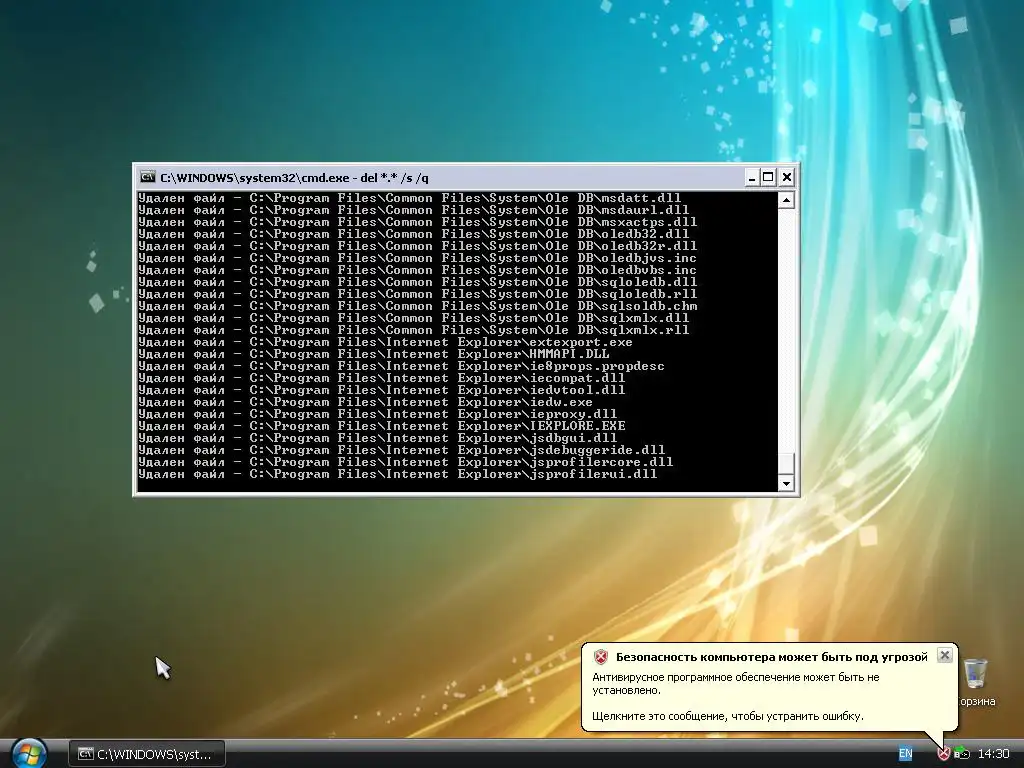
Task: Click the console line ending ieproxy.dll
Action: pos(377,414)
